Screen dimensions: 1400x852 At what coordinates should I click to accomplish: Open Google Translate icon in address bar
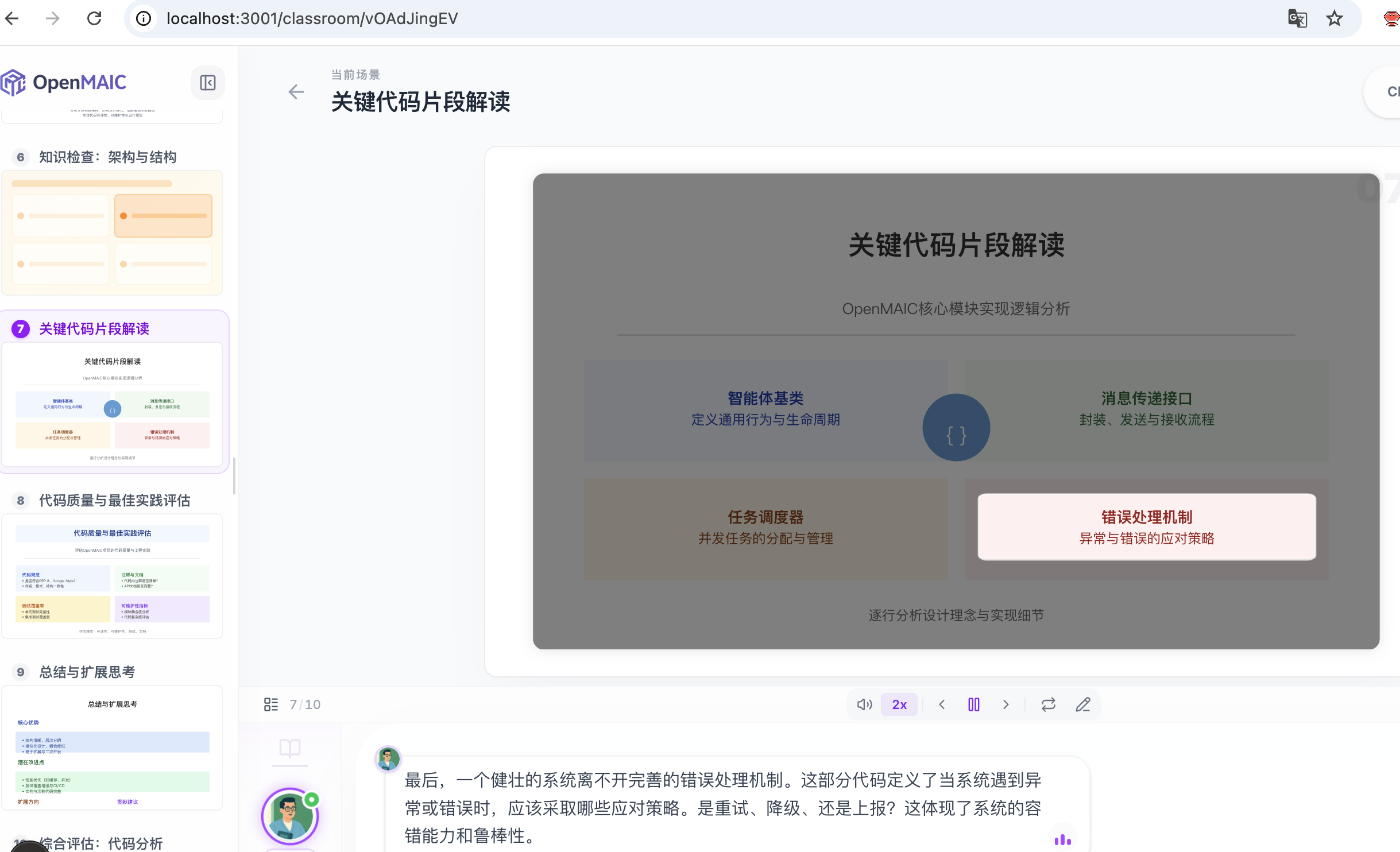pyautogui.click(x=1297, y=18)
